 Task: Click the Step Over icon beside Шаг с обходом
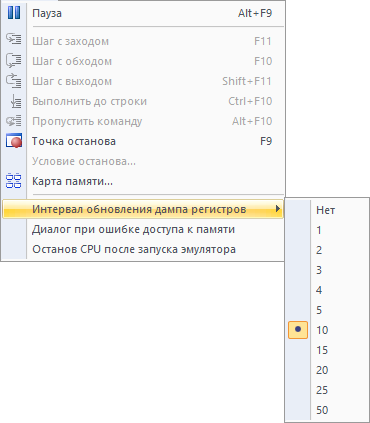14,61
